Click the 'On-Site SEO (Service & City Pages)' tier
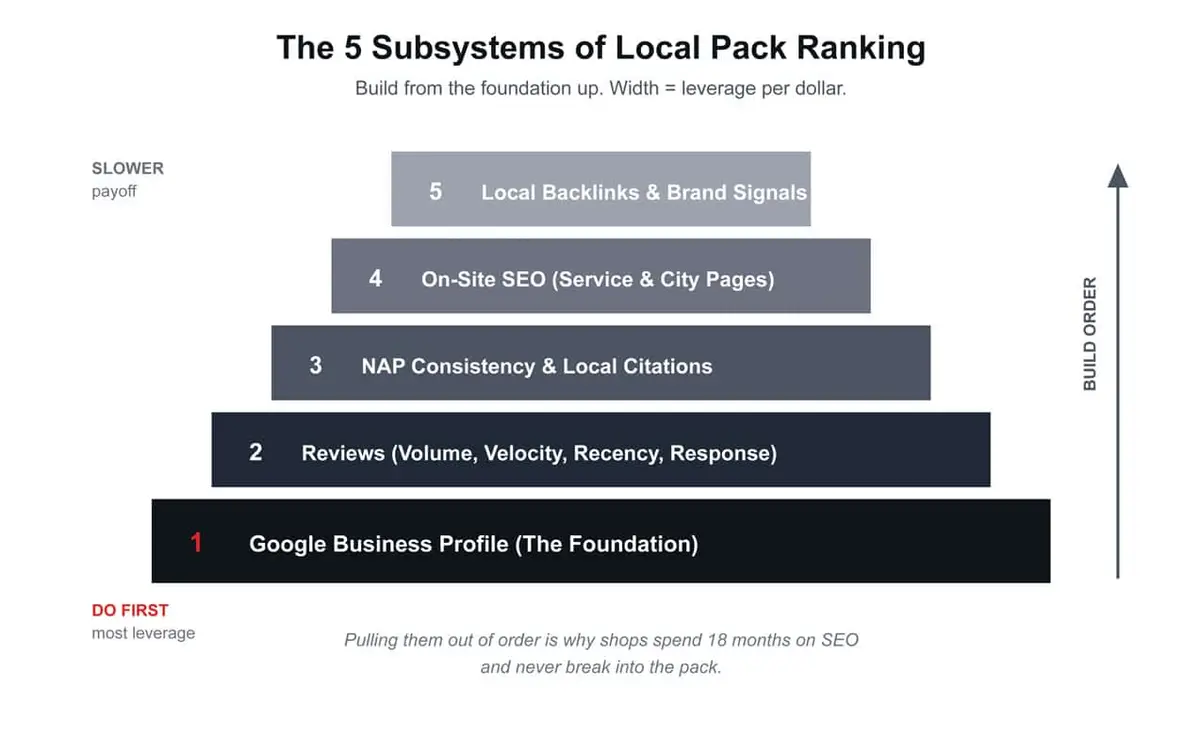The height and width of the screenshot is (751, 1200). pyautogui.click(x=601, y=276)
